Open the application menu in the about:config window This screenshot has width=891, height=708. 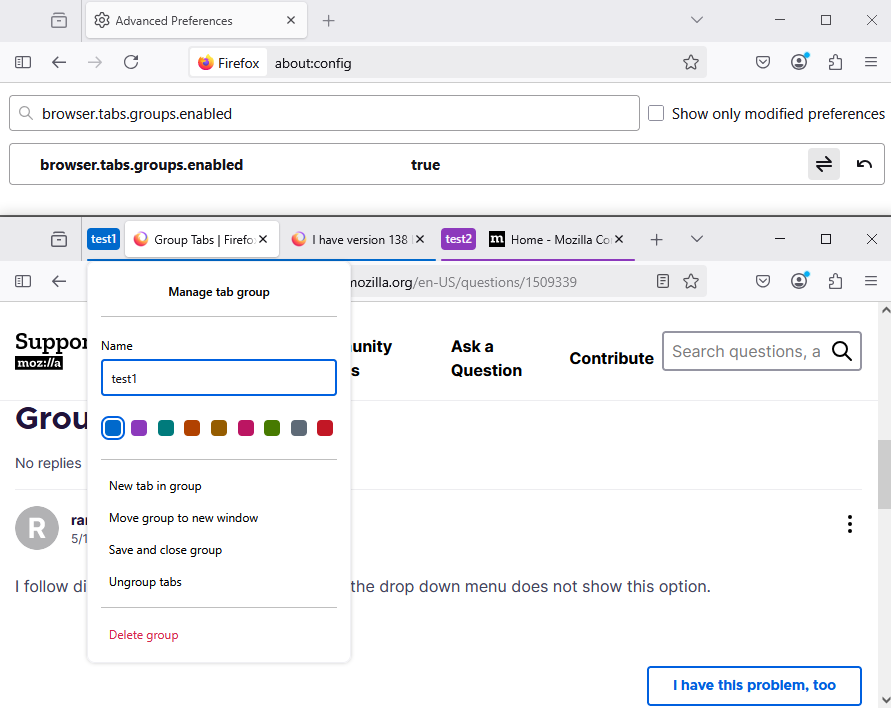(871, 62)
